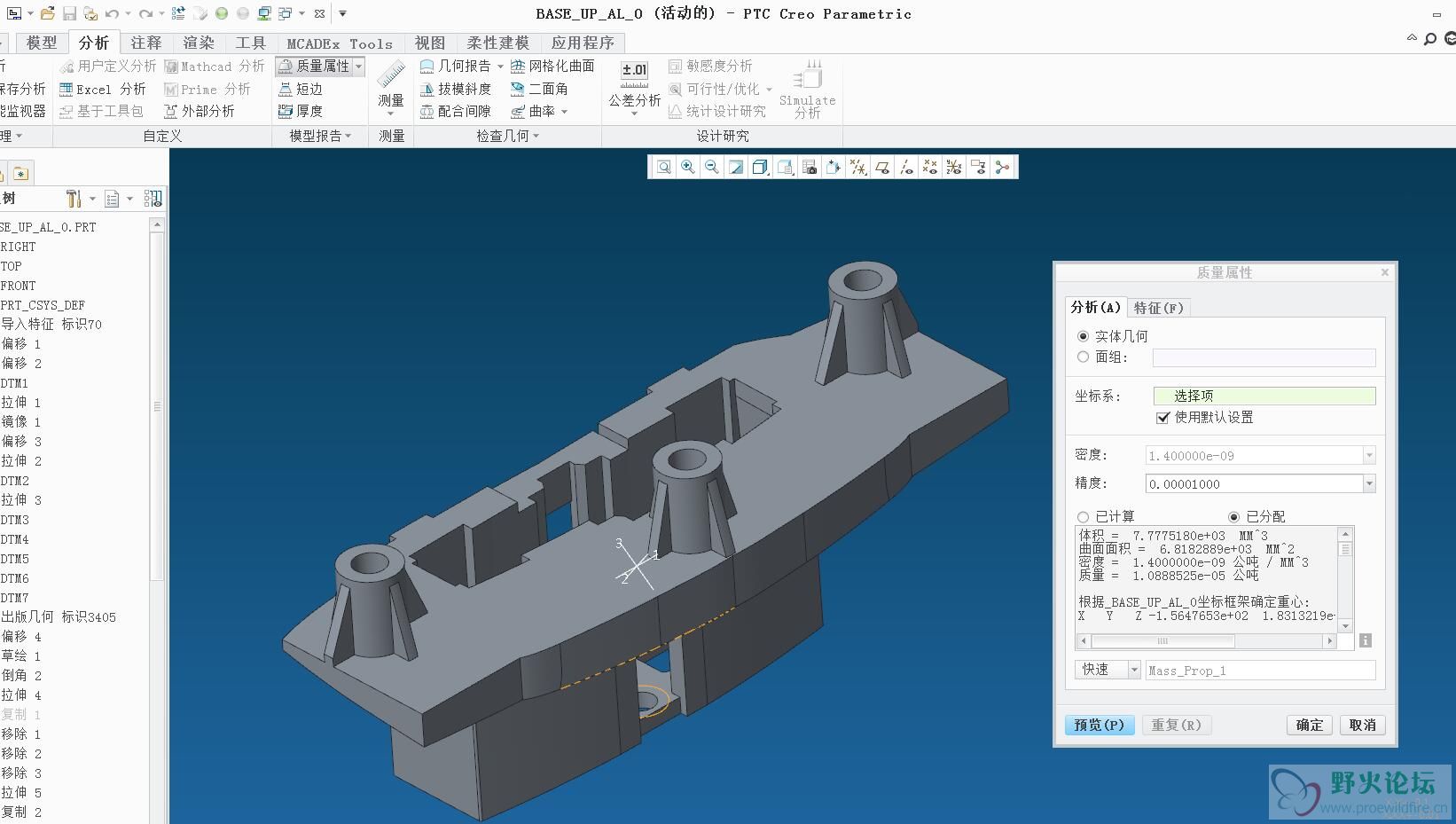Click the 测量 measure ruler icon

coord(391,75)
